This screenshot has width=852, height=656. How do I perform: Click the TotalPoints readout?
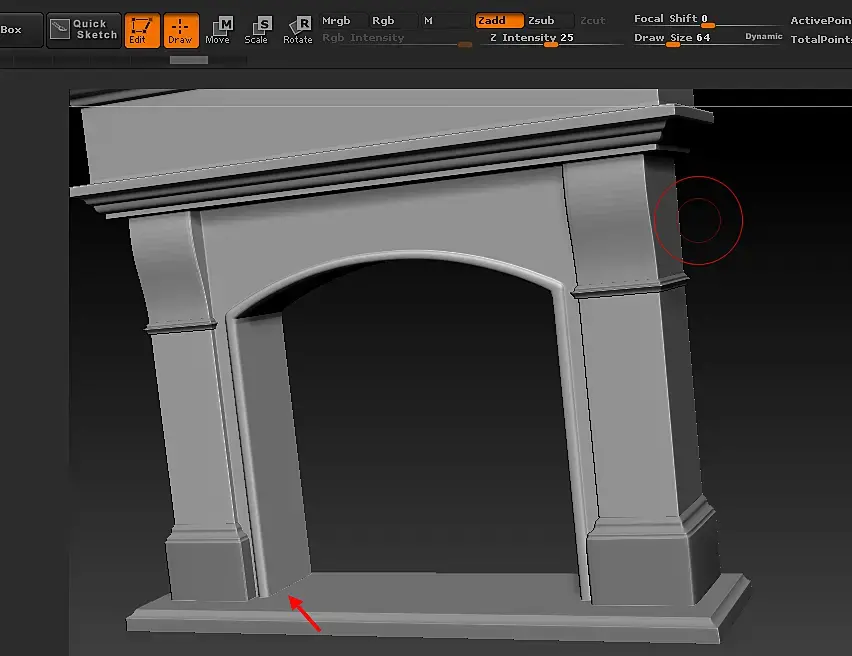click(x=821, y=39)
